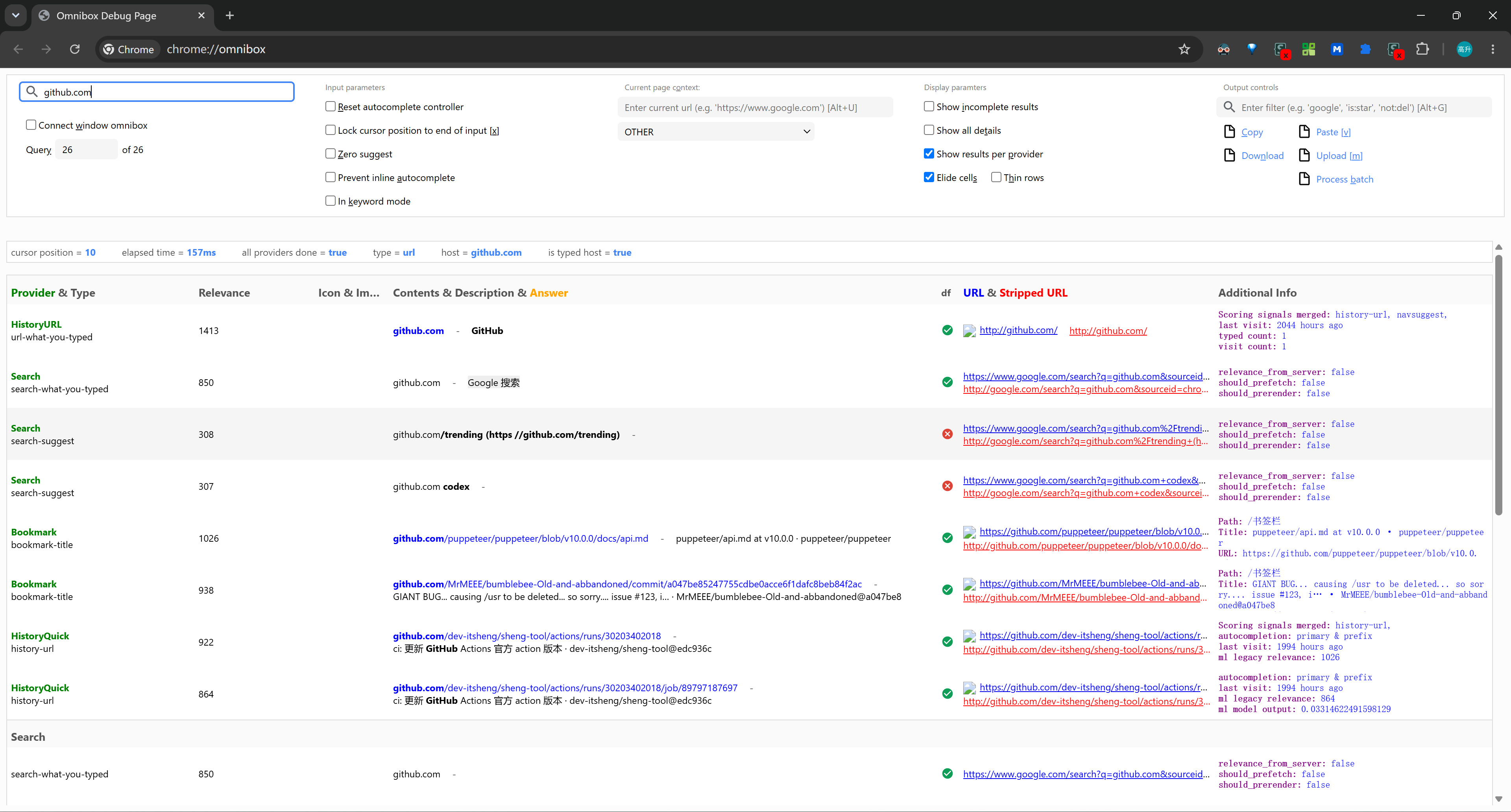Screen dimensions: 1511x812
Task: Click the blue shield extension icon
Action: 1252,49
